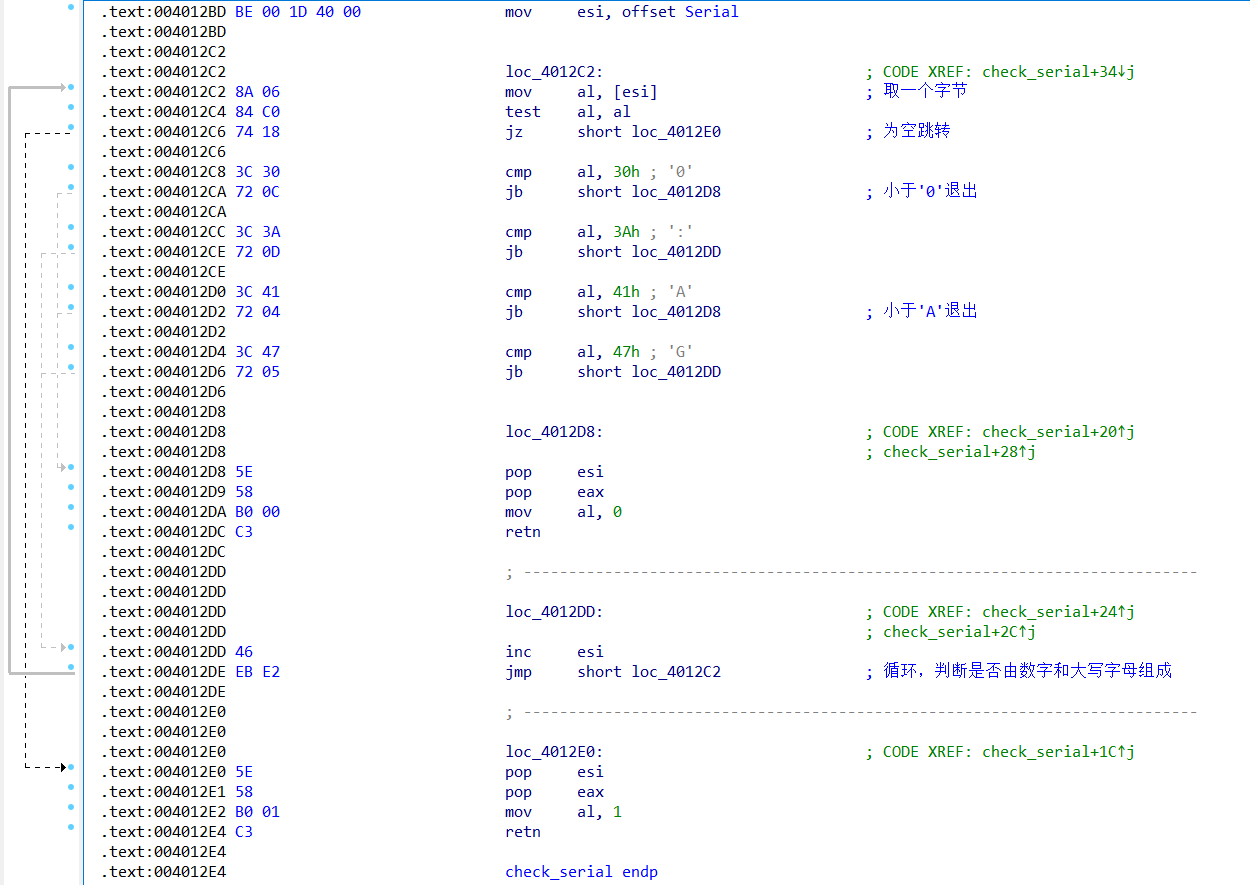Viewport: 1250px width, 885px height.
Task: Set breakpoint on final retn at 004012E4
Action: tap(71, 827)
